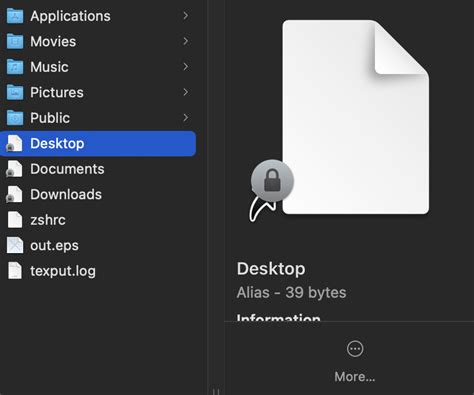
Task: Select the Music row name
Action: pos(49,67)
